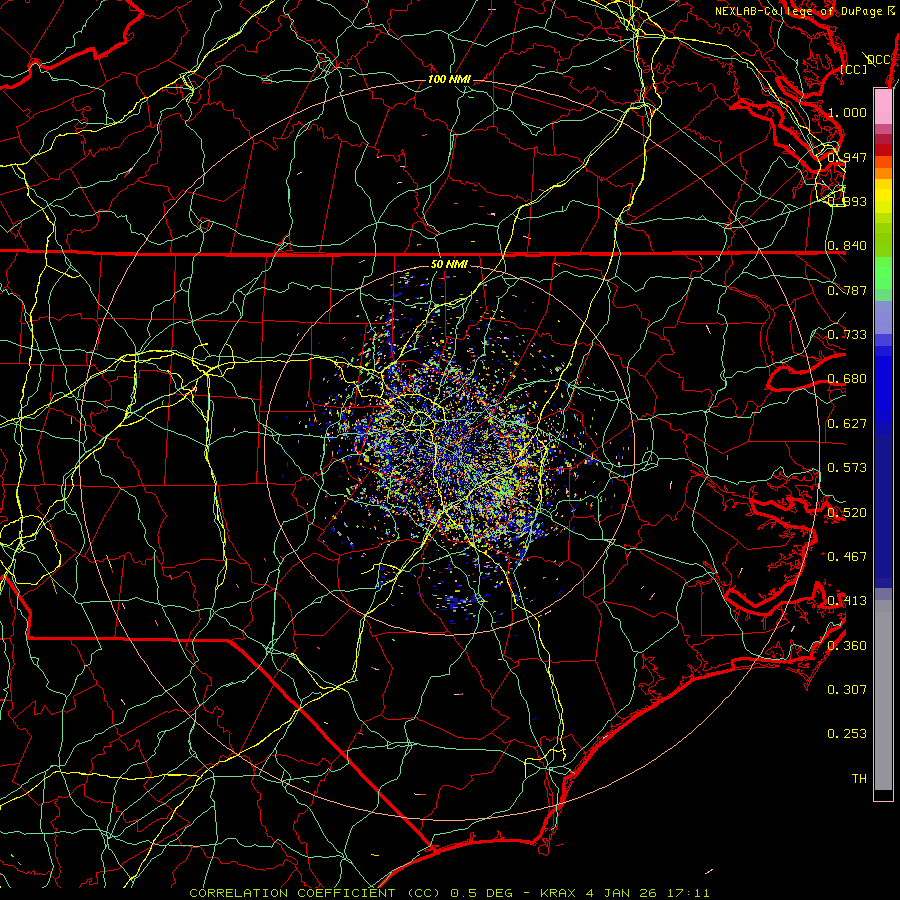The height and width of the screenshot is (900, 900).
Task: Select the 0.413 scale value
Action: point(847,601)
